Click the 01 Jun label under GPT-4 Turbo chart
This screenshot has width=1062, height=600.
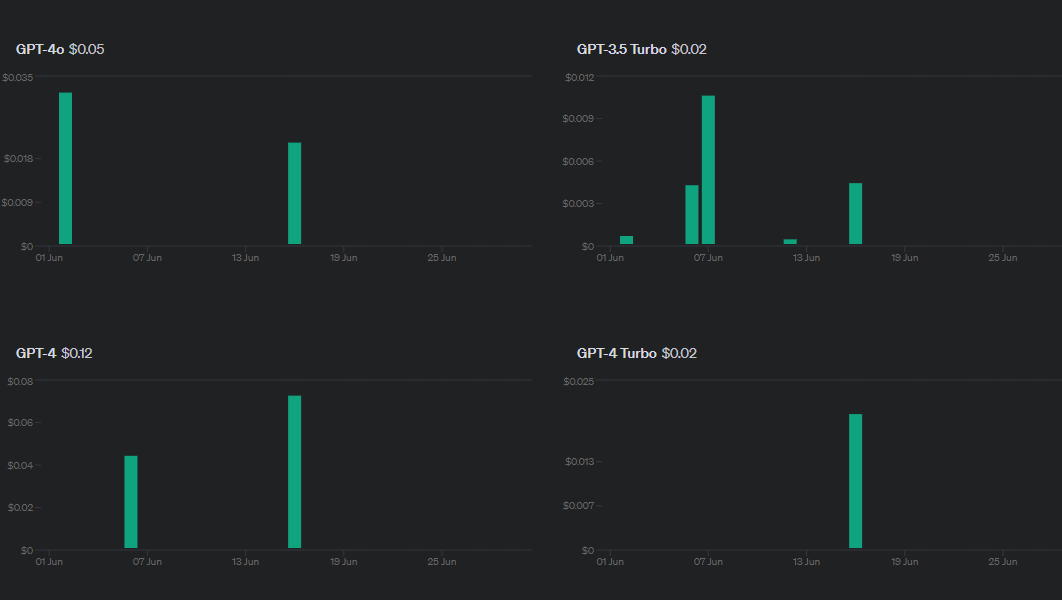pyautogui.click(x=610, y=561)
